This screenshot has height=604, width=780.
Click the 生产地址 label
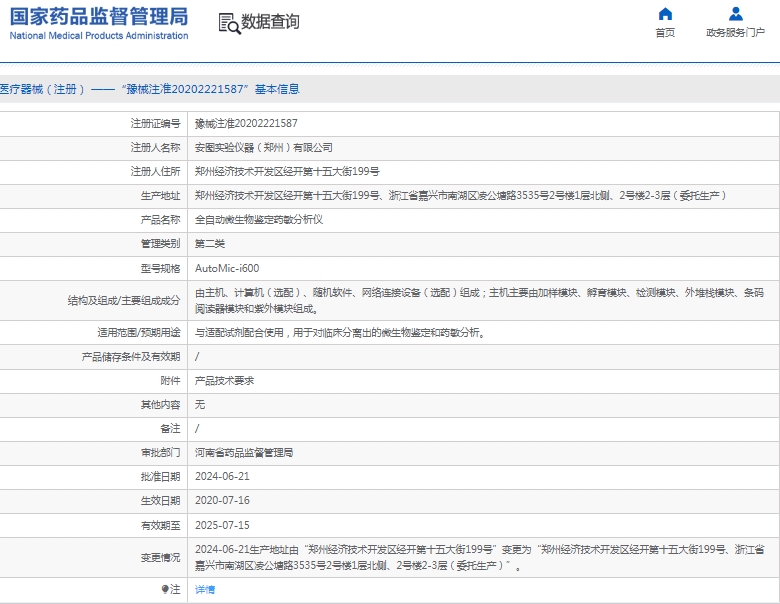point(160,196)
